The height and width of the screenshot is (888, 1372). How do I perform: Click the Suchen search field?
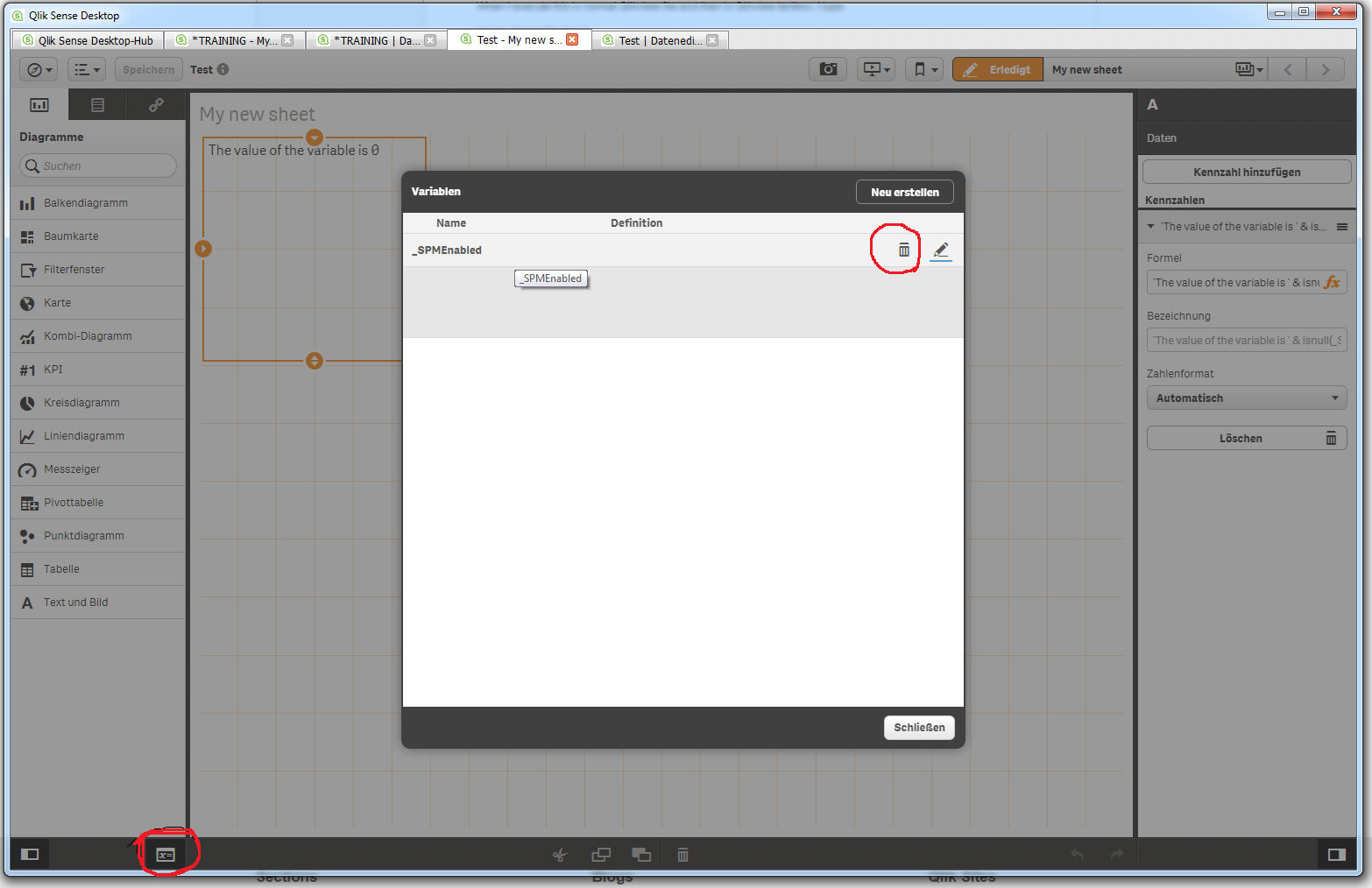click(x=98, y=166)
